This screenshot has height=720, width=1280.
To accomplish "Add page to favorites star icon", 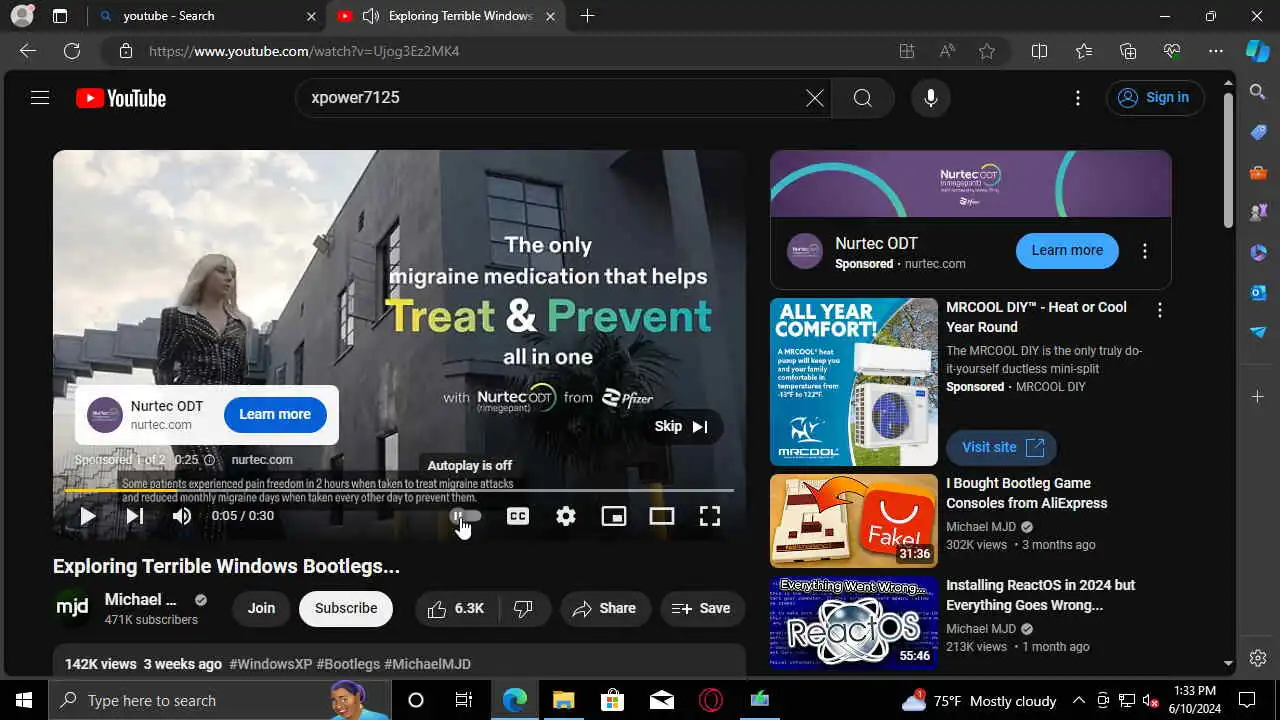I will point(987,51).
